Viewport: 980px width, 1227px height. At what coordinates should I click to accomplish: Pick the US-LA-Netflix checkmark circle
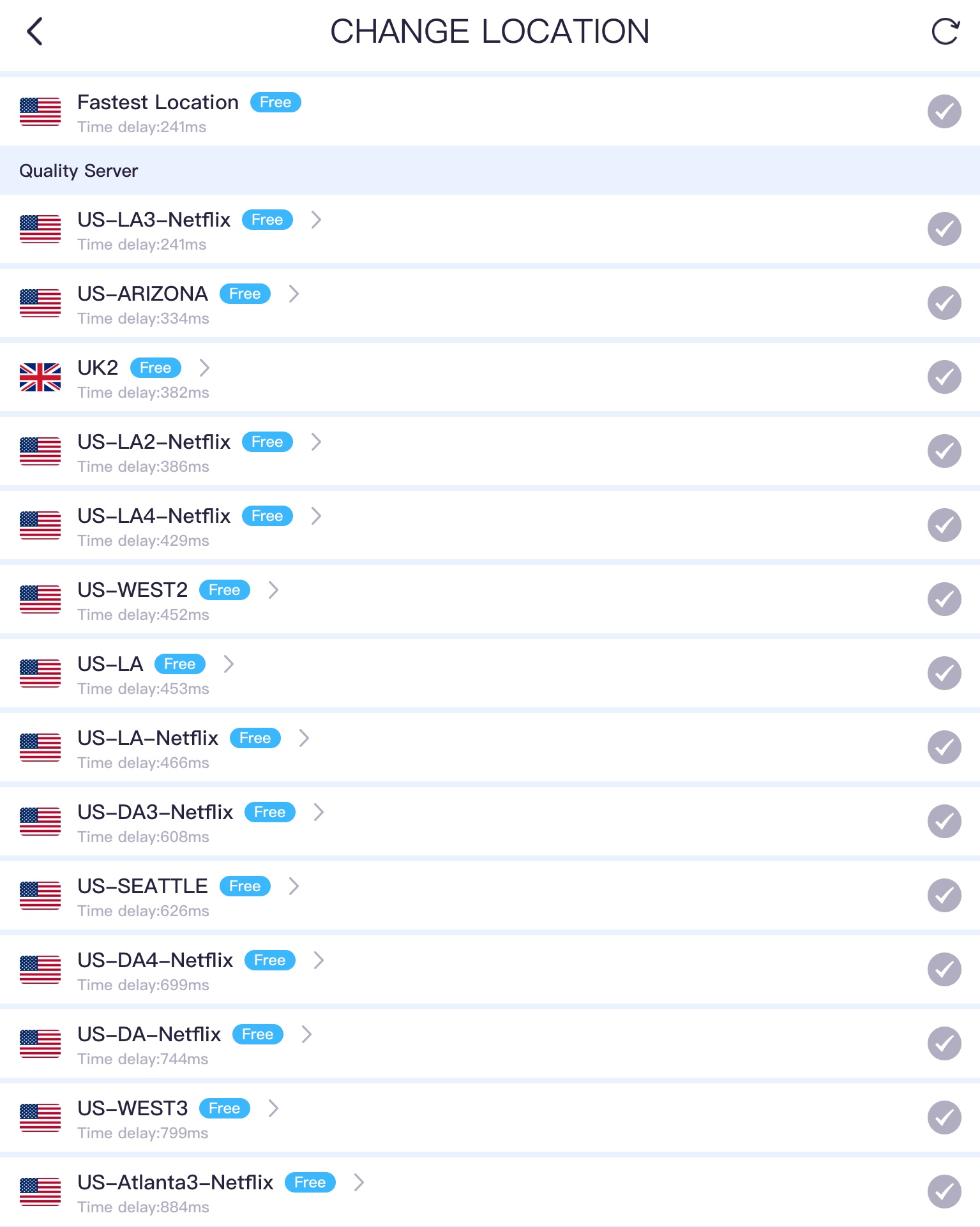(944, 748)
